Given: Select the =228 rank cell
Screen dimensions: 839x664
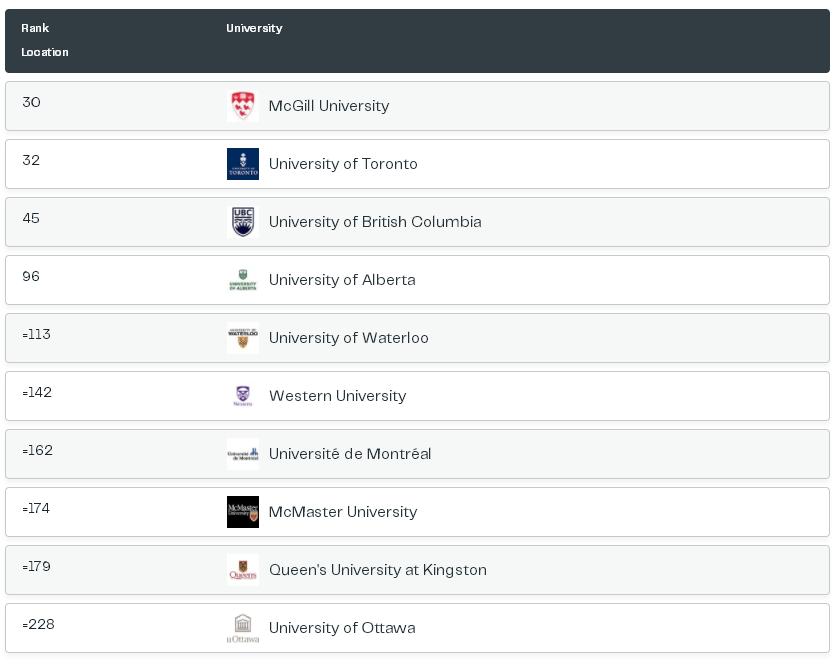Looking at the screenshot, I should [39, 624].
